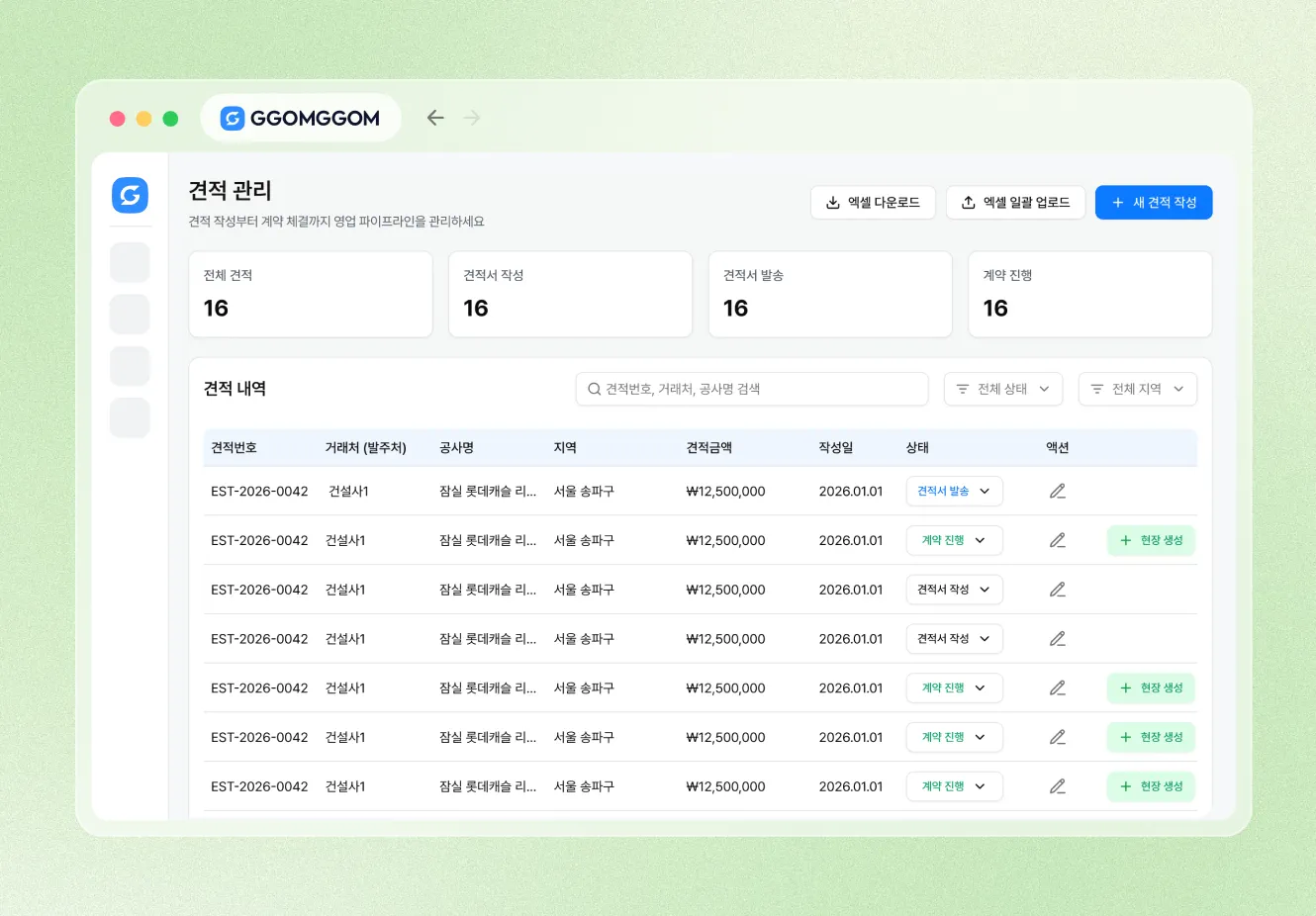Click the edit pencil beside the upper 견적서 작성 dropdown
This screenshot has width=1316, height=916.
(x=1058, y=590)
